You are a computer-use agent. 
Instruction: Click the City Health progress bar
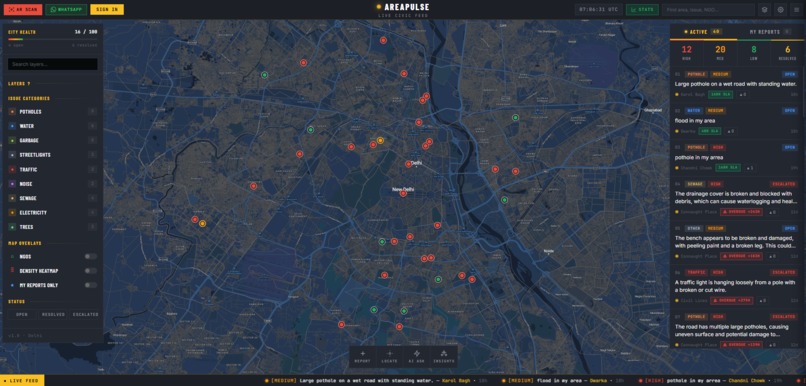(52, 39)
